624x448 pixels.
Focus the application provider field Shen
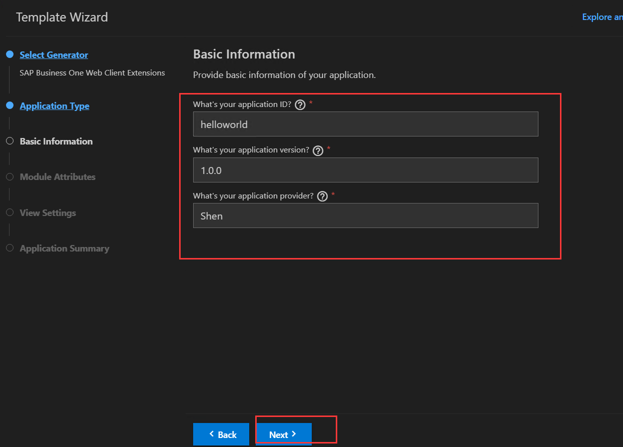coord(366,216)
